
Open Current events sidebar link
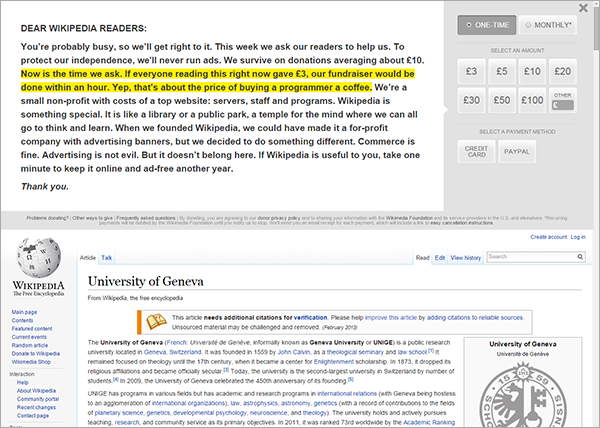click(x=29, y=337)
